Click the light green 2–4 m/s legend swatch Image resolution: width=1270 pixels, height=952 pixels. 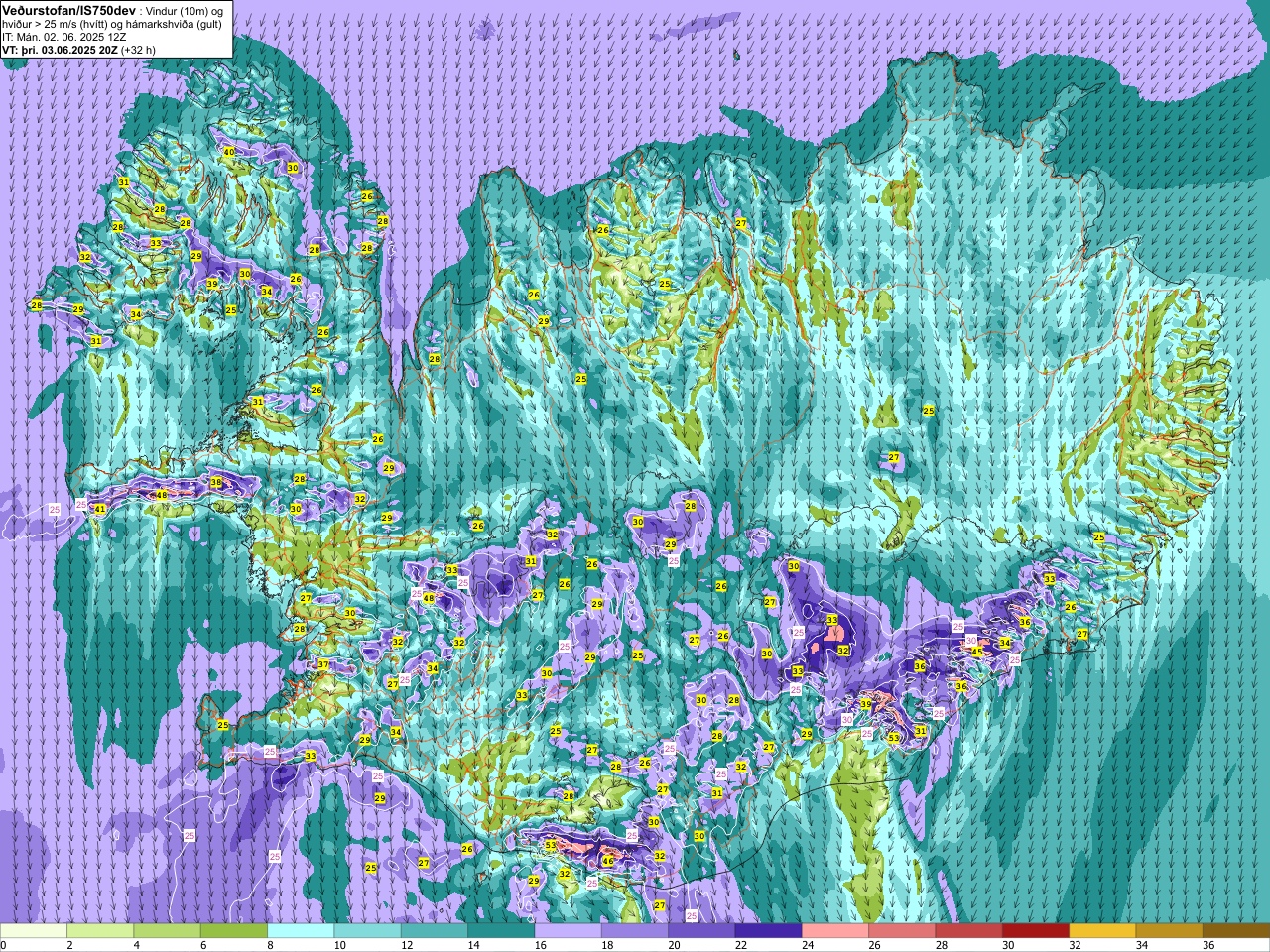pyautogui.click(x=100, y=931)
